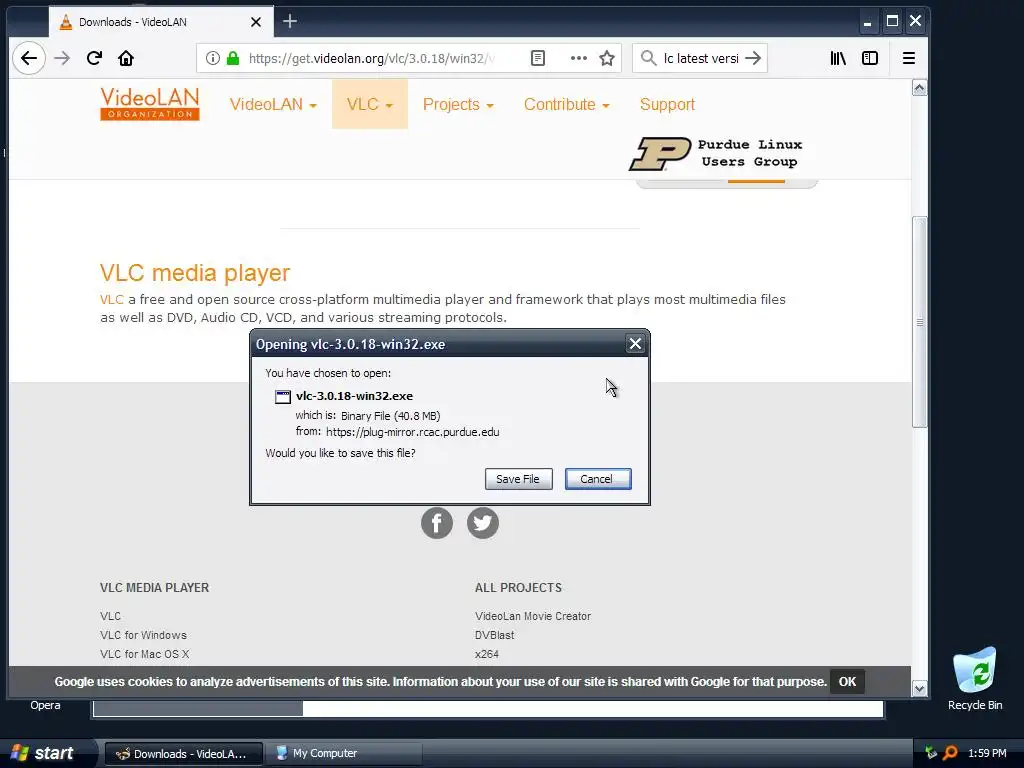1024x768 pixels.
Task: Show site information icon in address bar
Action: pos(212,58)
